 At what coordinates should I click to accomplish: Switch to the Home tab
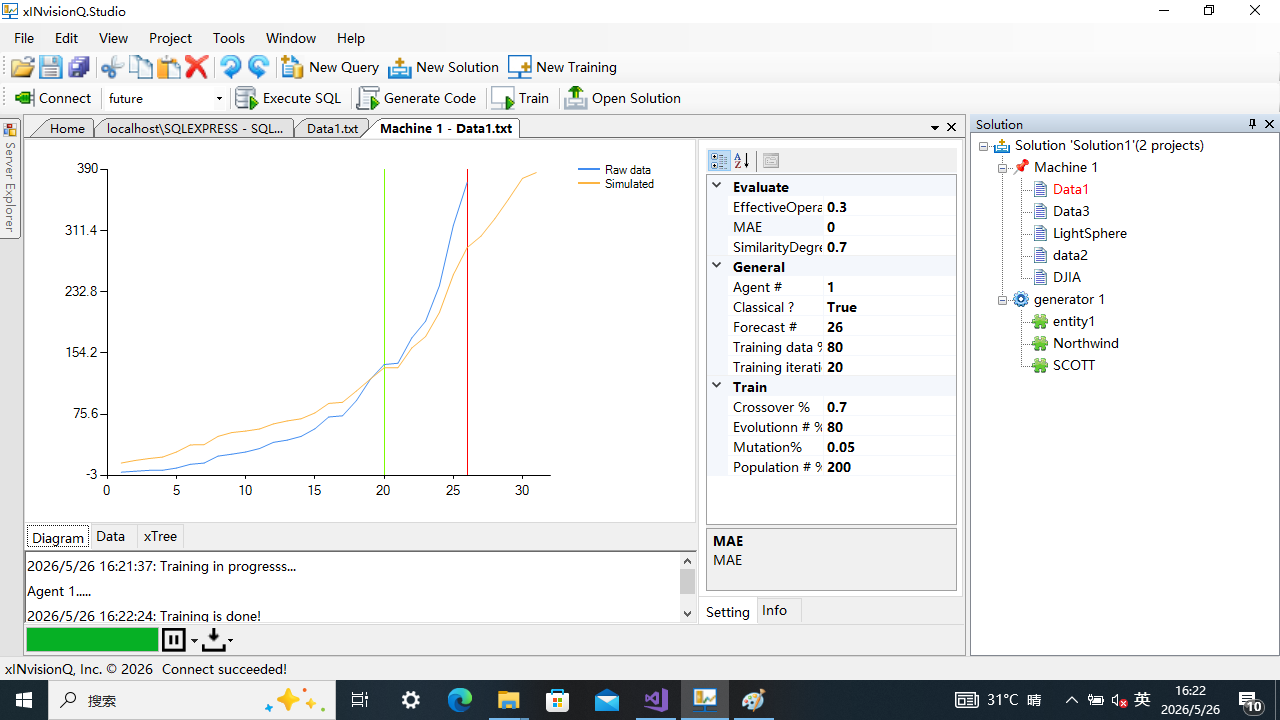click(67, 128)
